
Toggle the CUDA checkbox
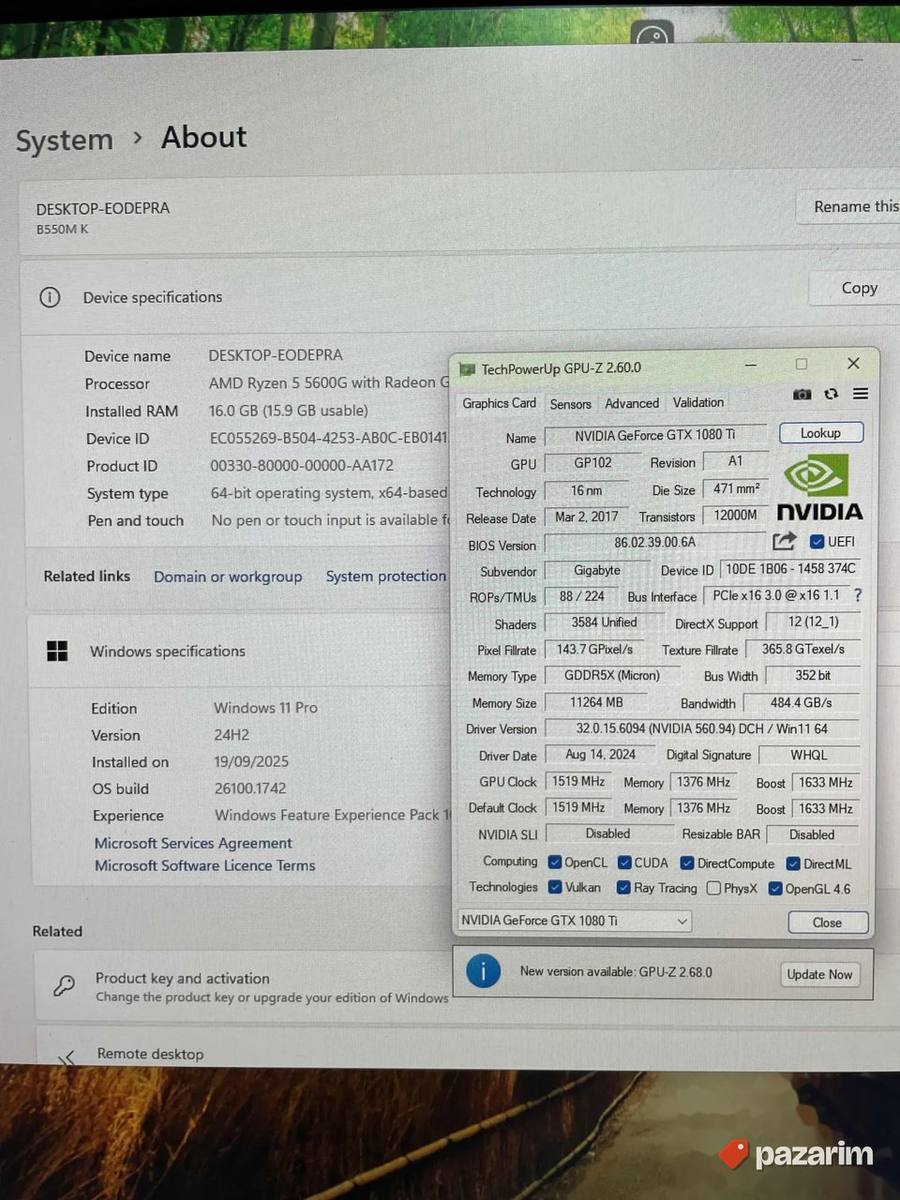(x=624, y=862)
